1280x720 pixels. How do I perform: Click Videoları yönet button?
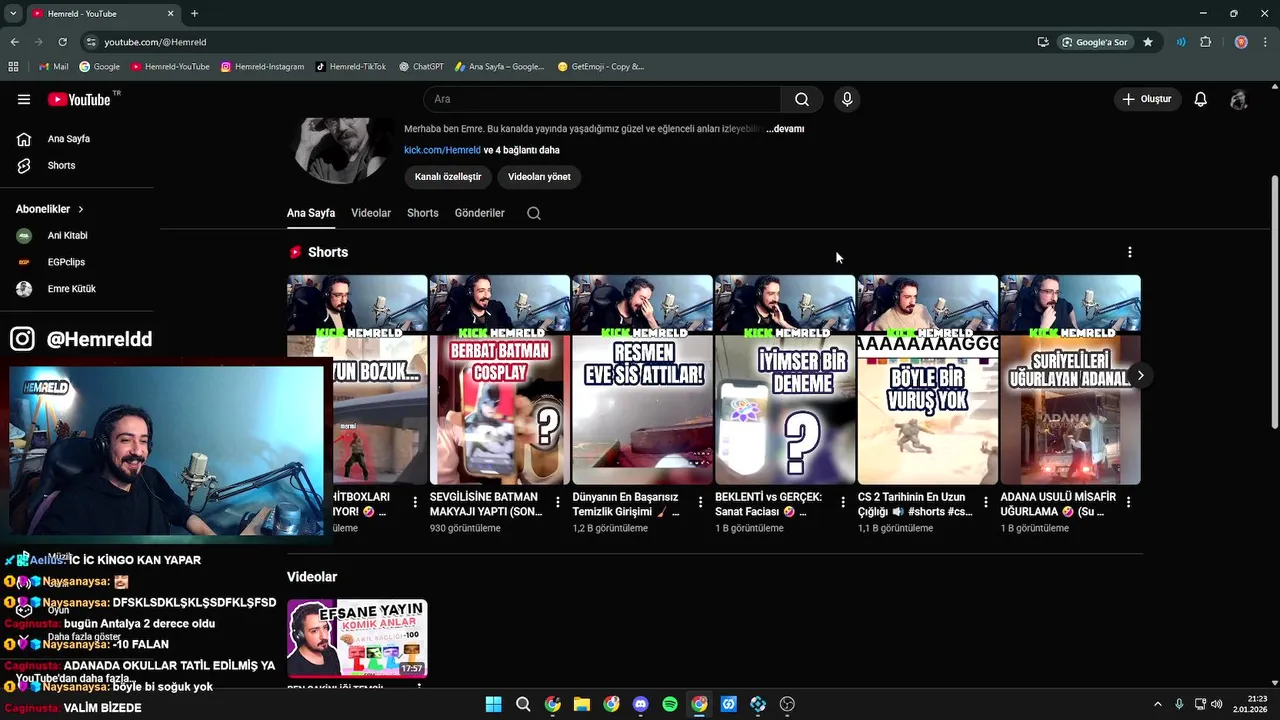coord(539,177)
